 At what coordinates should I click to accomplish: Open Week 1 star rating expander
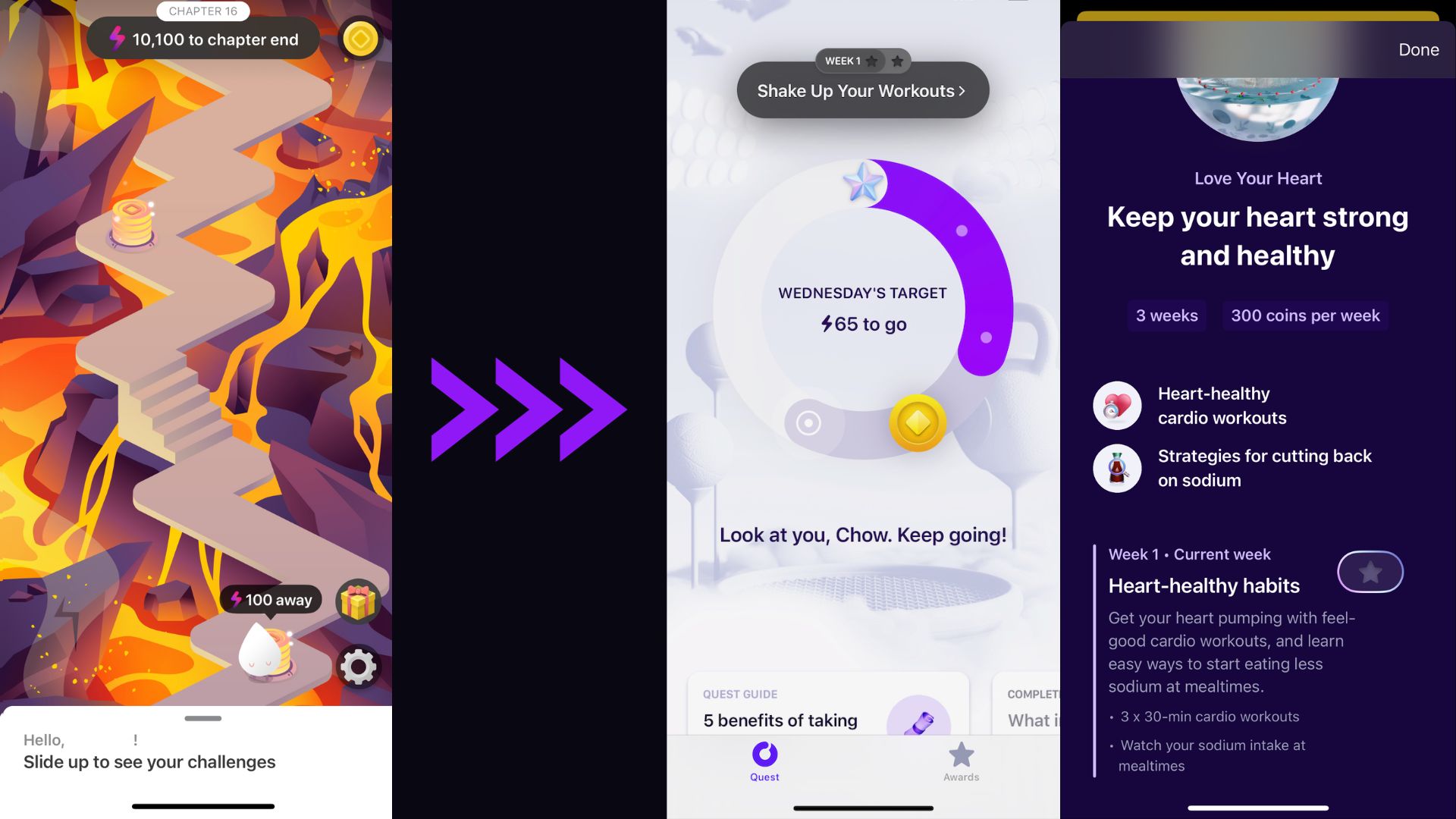click(x=863, y=60)
